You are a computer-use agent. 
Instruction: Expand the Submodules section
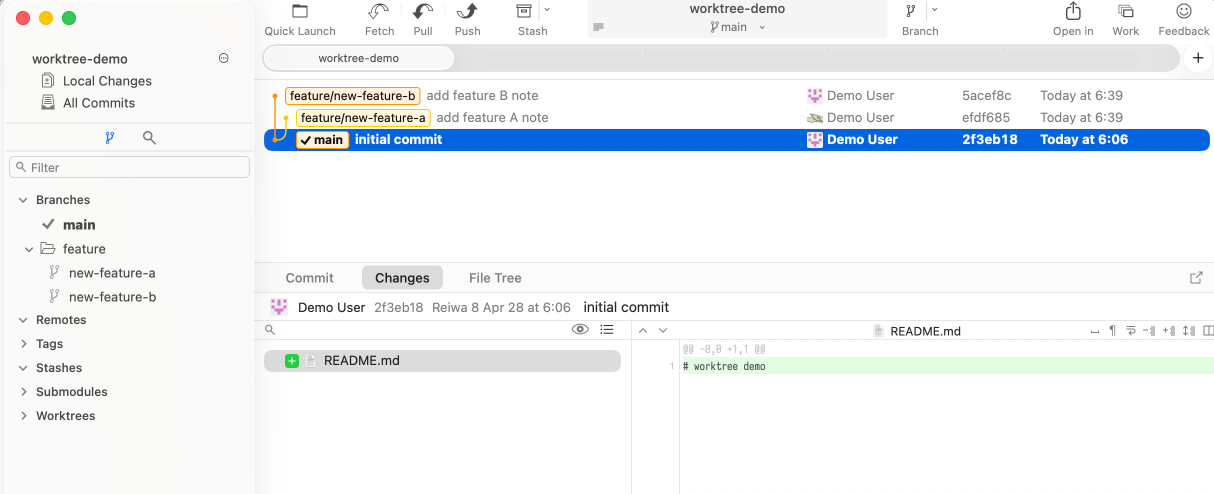click(x=23, y=392)
